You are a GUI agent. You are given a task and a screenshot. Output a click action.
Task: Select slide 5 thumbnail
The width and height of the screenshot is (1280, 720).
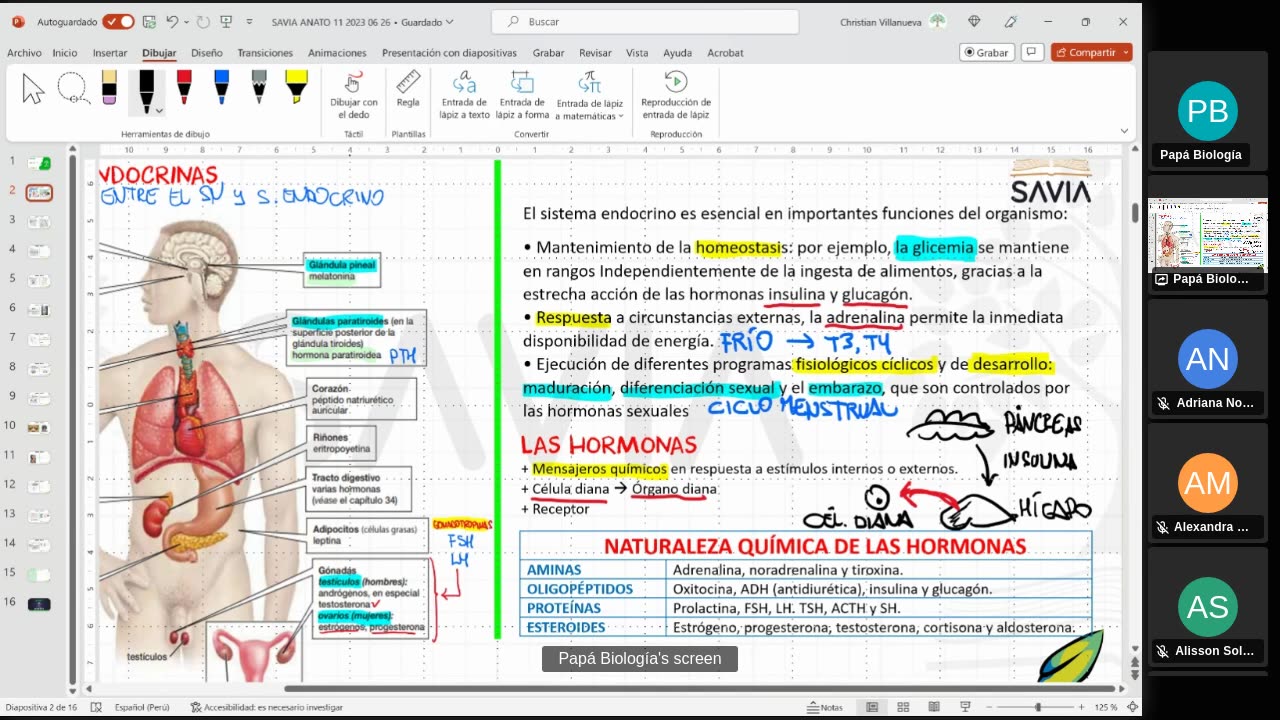[40, 280]
